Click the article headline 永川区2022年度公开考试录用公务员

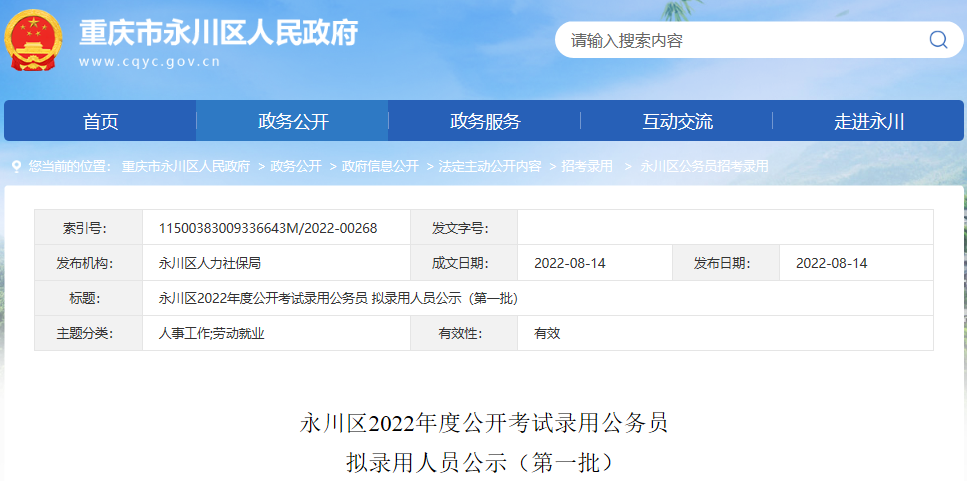484,424
